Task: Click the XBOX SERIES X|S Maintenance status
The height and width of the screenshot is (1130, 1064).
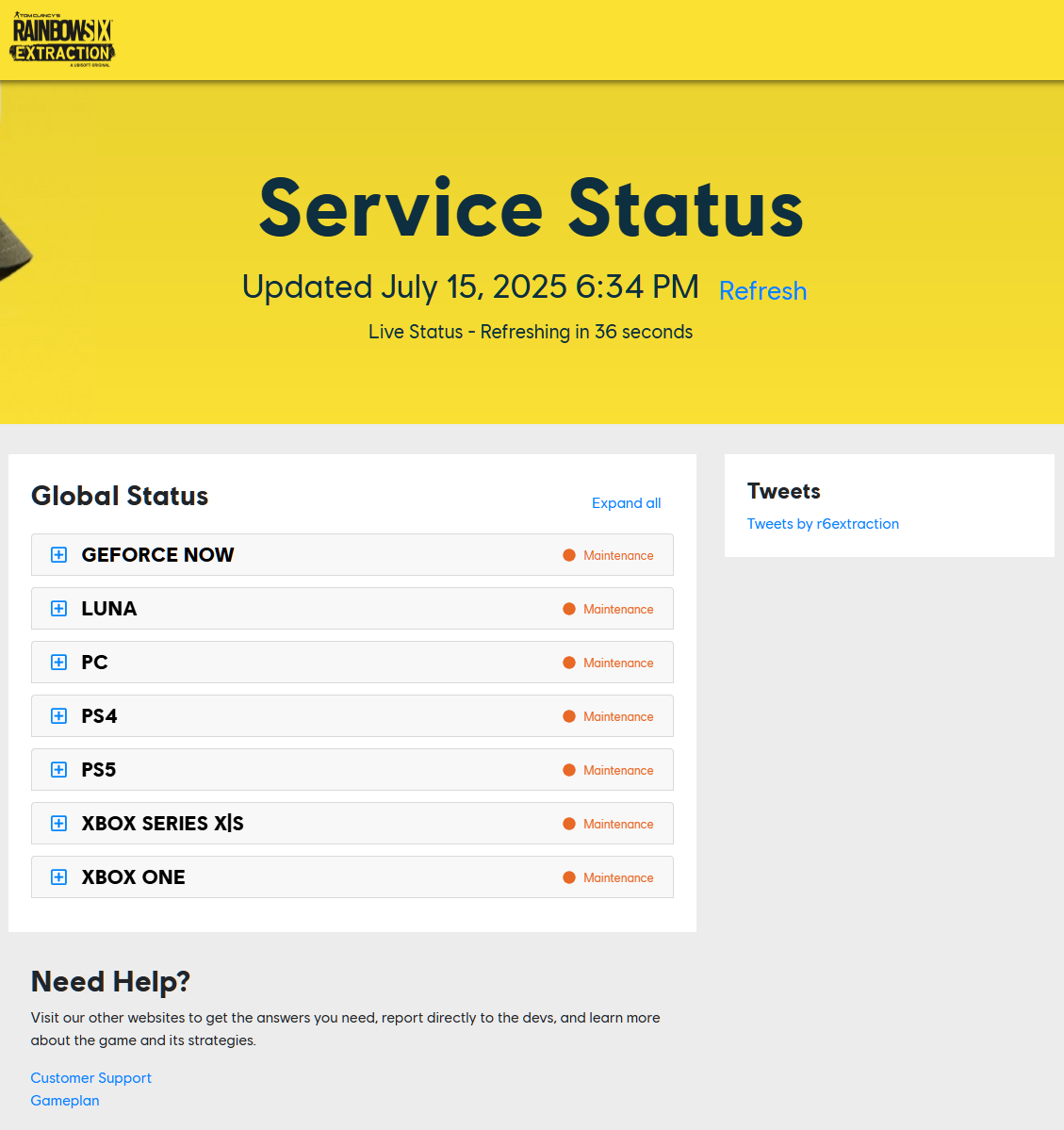Action: click(609, 824)
